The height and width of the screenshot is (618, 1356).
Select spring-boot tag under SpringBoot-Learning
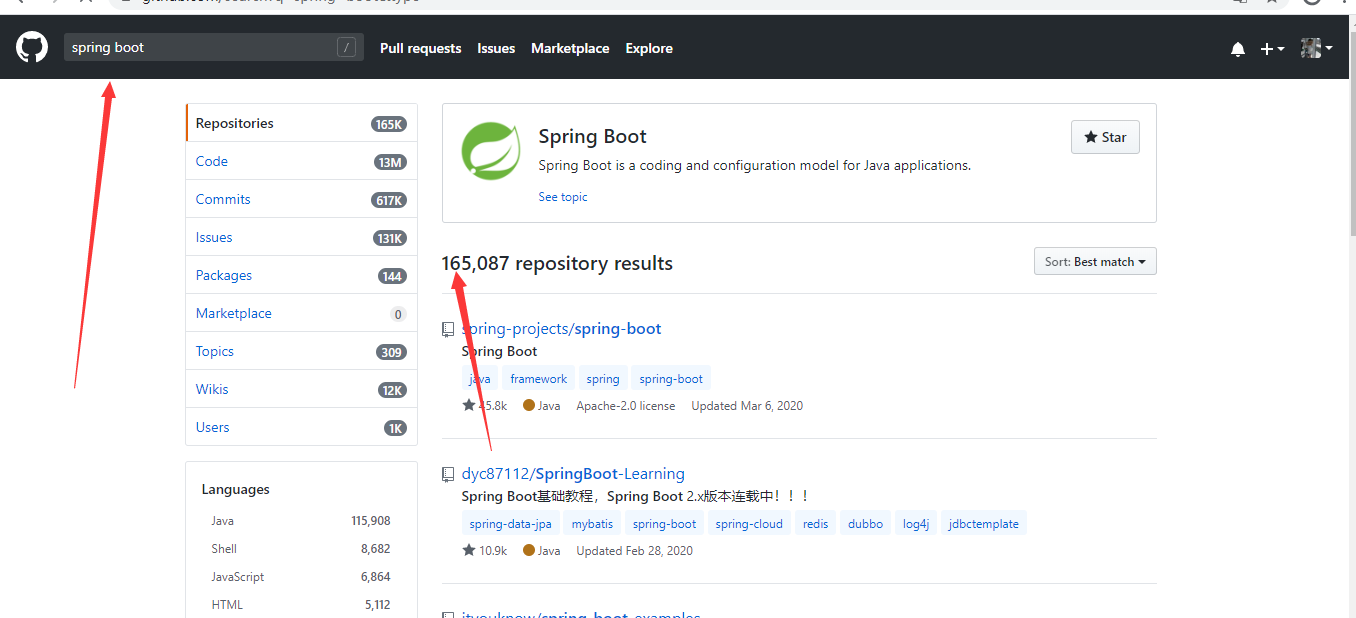664,524
